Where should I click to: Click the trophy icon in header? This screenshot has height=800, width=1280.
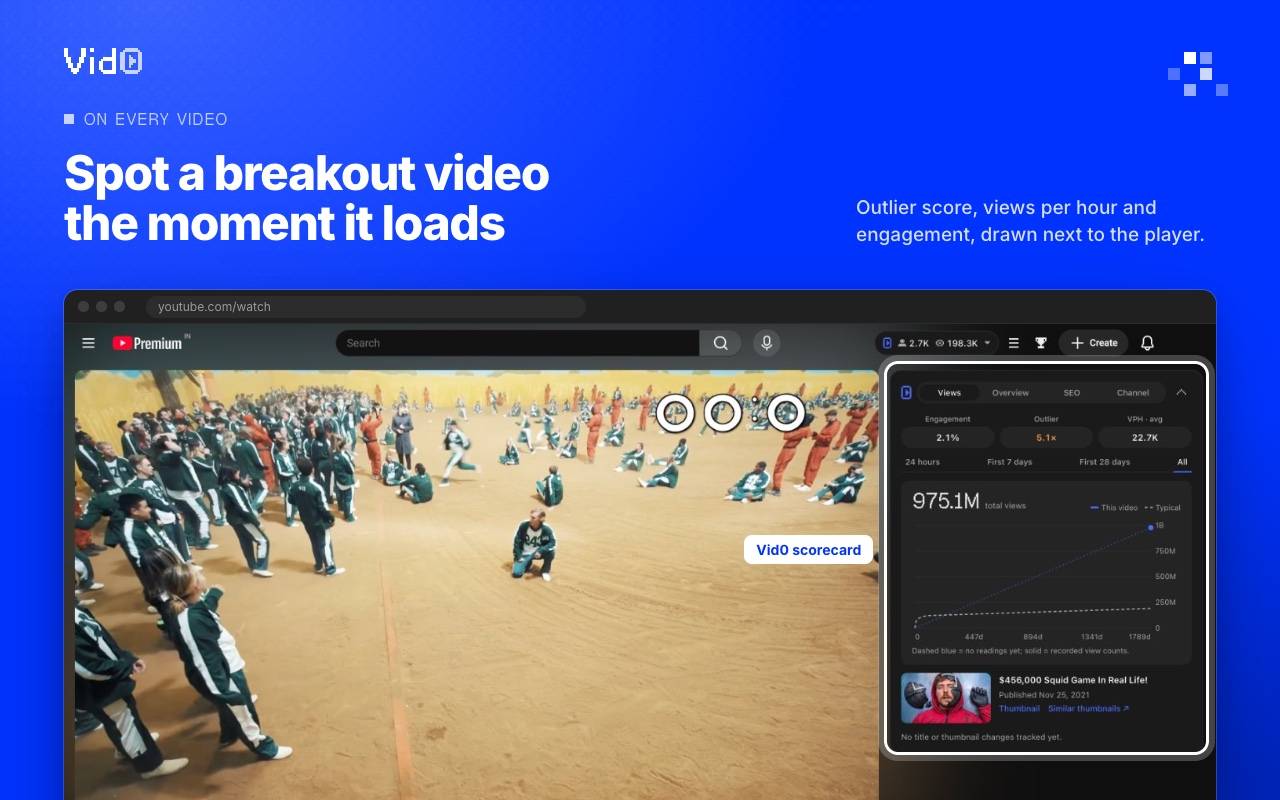click(1041, 343)
